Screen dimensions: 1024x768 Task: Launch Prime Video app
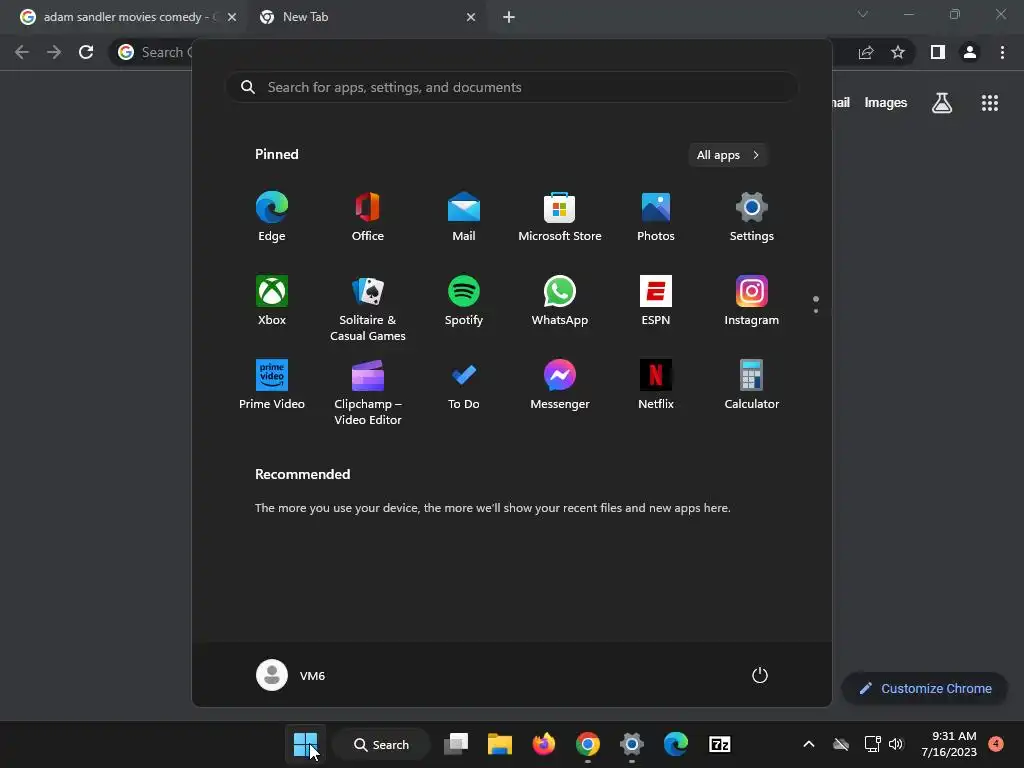coord(272,385)
